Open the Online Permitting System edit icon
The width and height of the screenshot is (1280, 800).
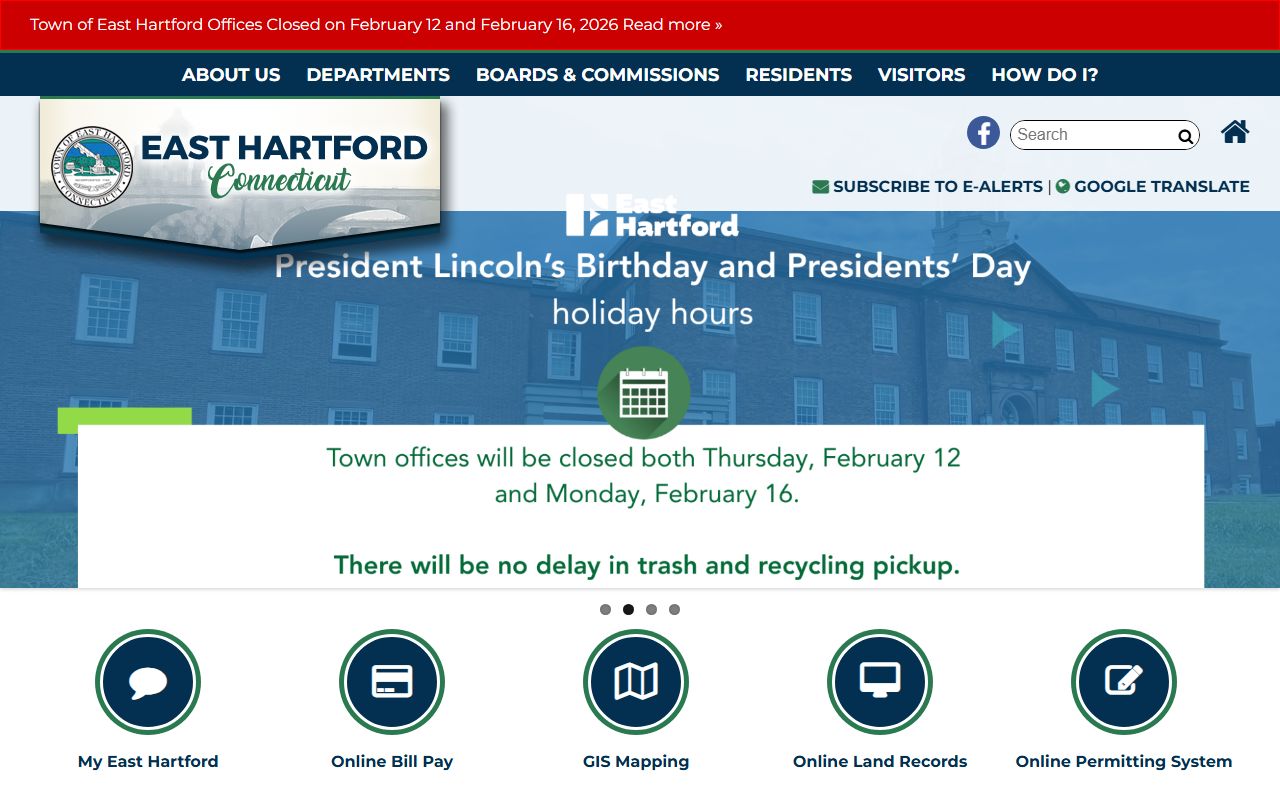1124,682
